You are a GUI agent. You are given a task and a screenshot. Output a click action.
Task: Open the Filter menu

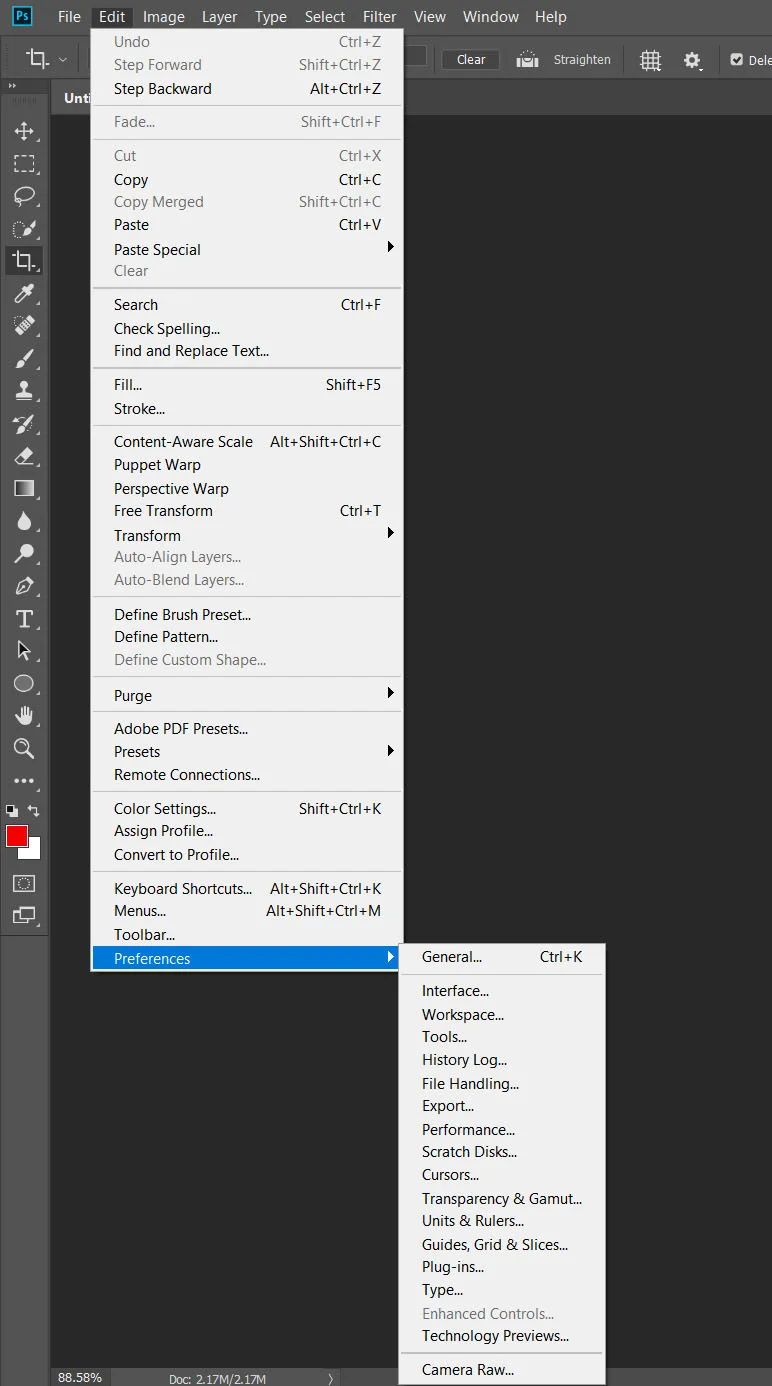coord(380,16)
